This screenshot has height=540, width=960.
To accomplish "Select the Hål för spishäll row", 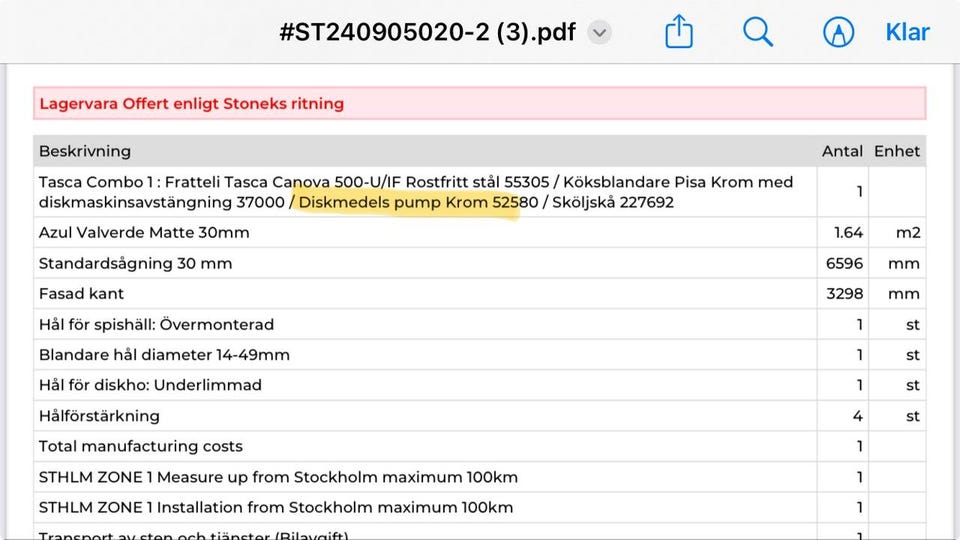I will (x=156, y=325).
